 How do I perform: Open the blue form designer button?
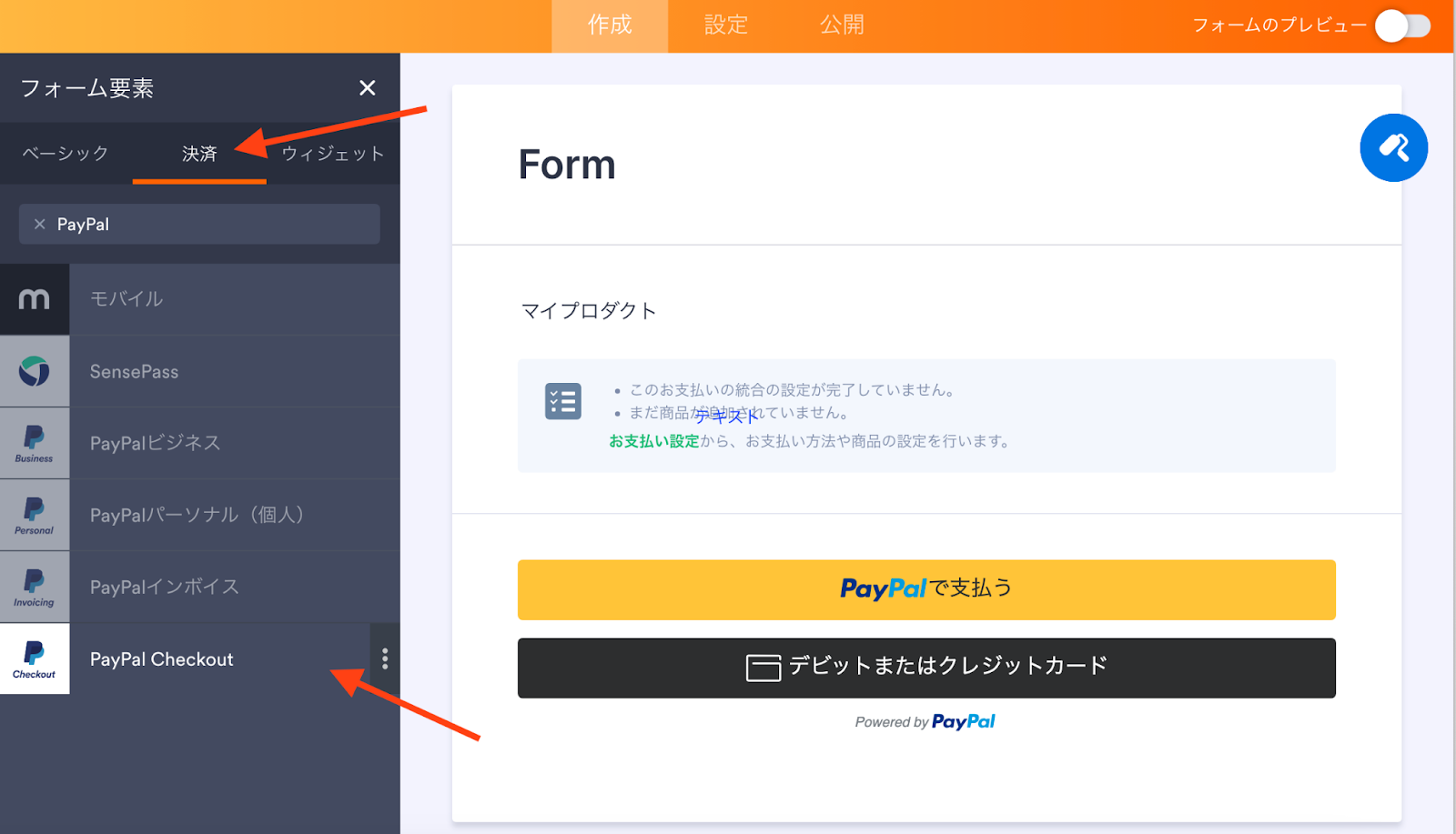pyautogui.click(x=1393, y=147)
